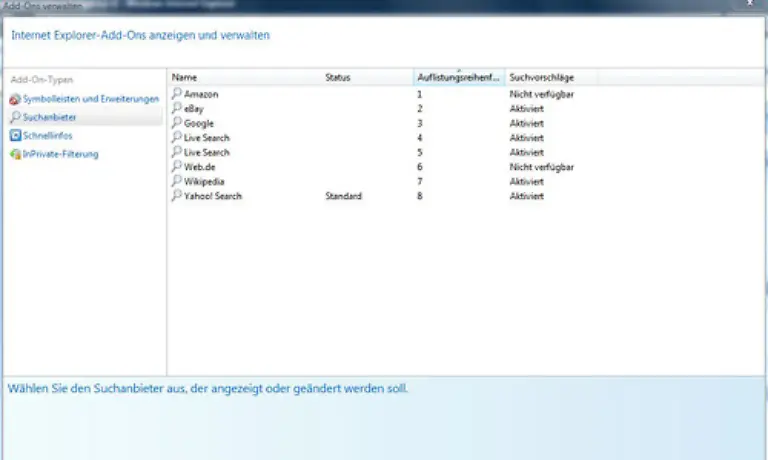Close the Add-Ons verwalten window
This screenshot has height=460, width=768.
(750, 3)
